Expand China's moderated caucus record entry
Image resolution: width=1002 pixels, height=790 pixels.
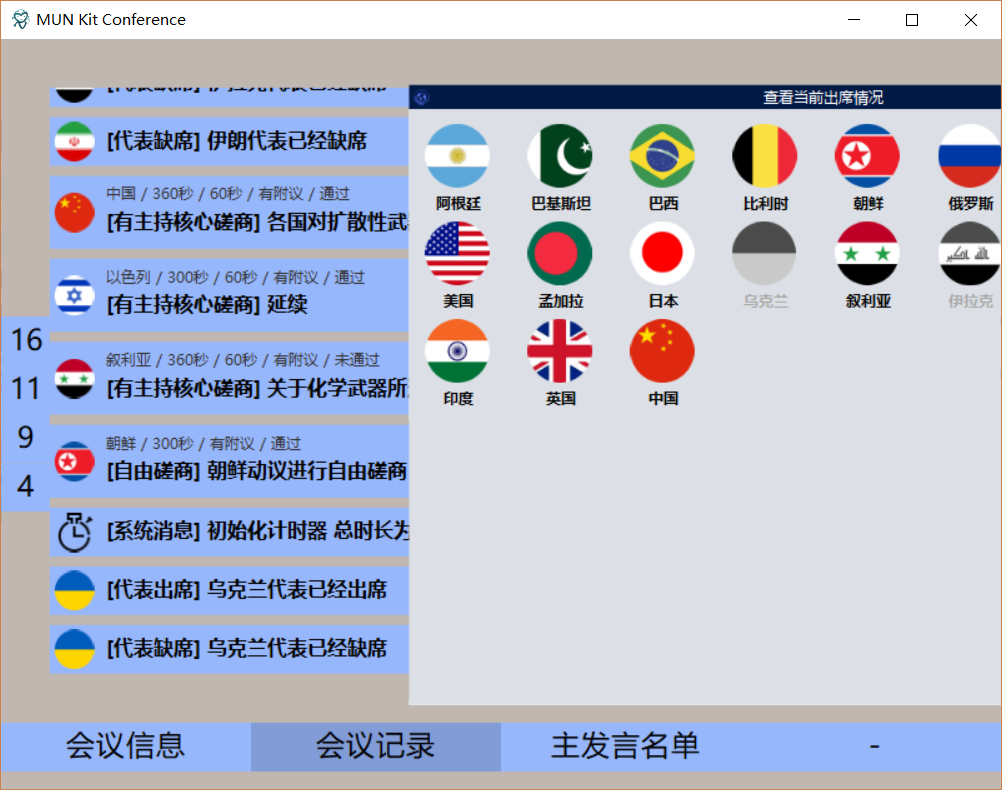tap(230, 212)
